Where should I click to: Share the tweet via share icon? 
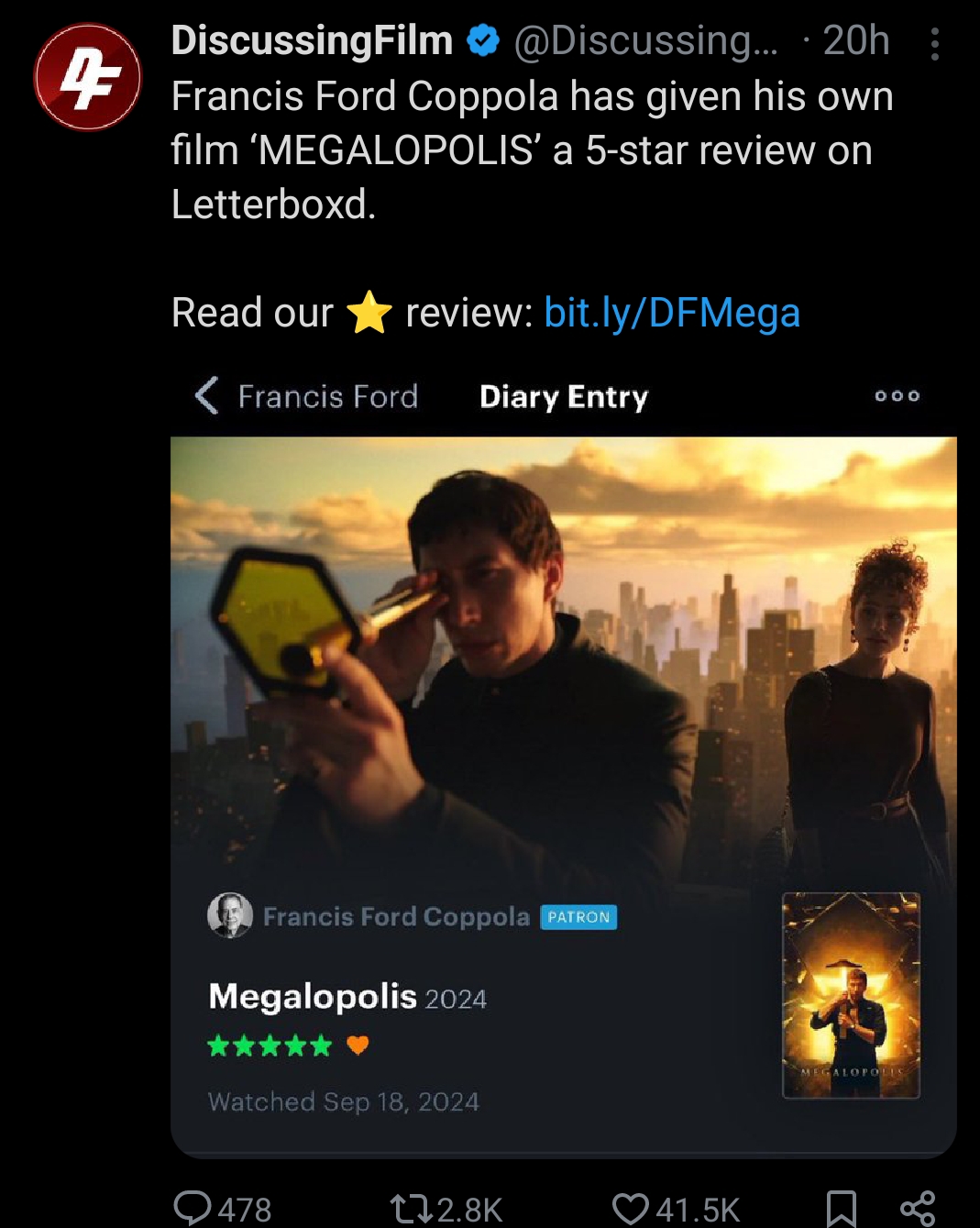(x=918, y=1209)
